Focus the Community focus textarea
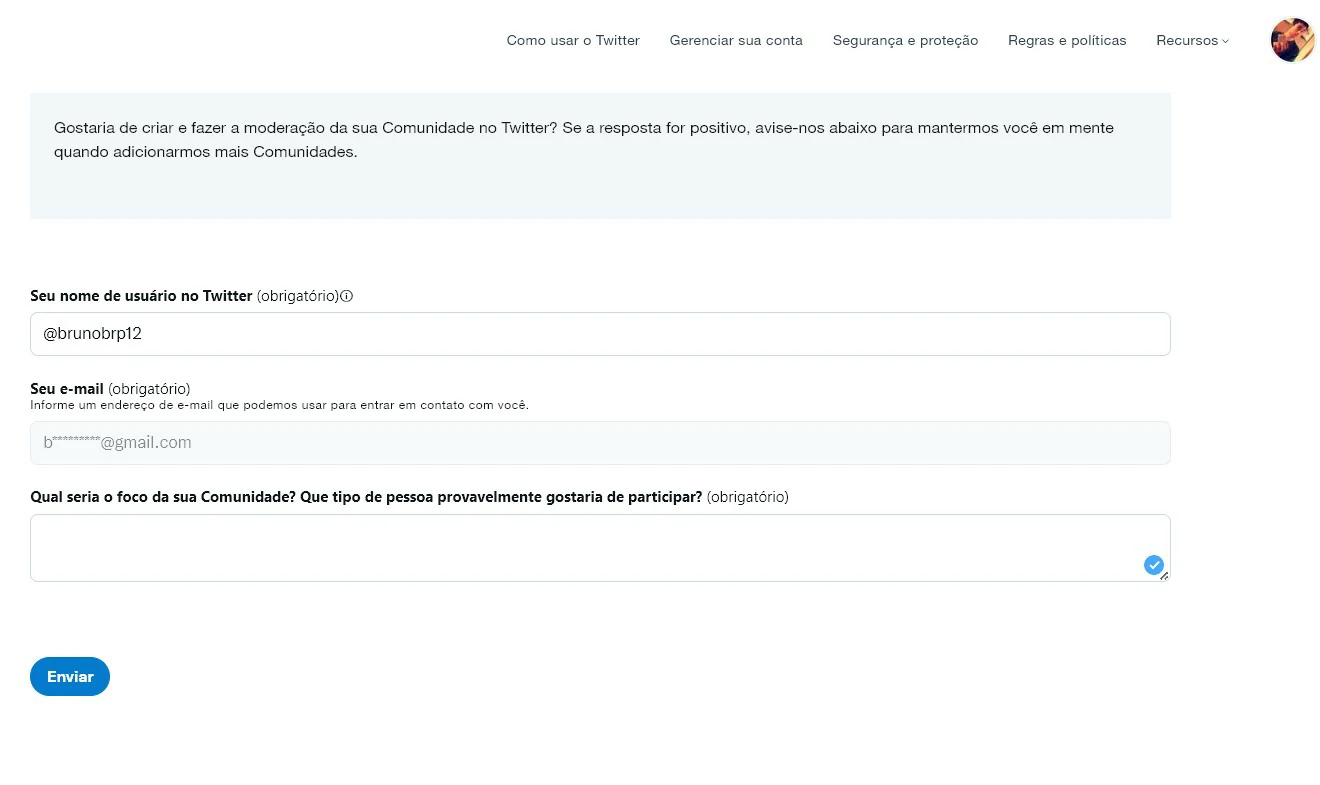The width and height of the screenshot is (1320, 785). (600, 548)
